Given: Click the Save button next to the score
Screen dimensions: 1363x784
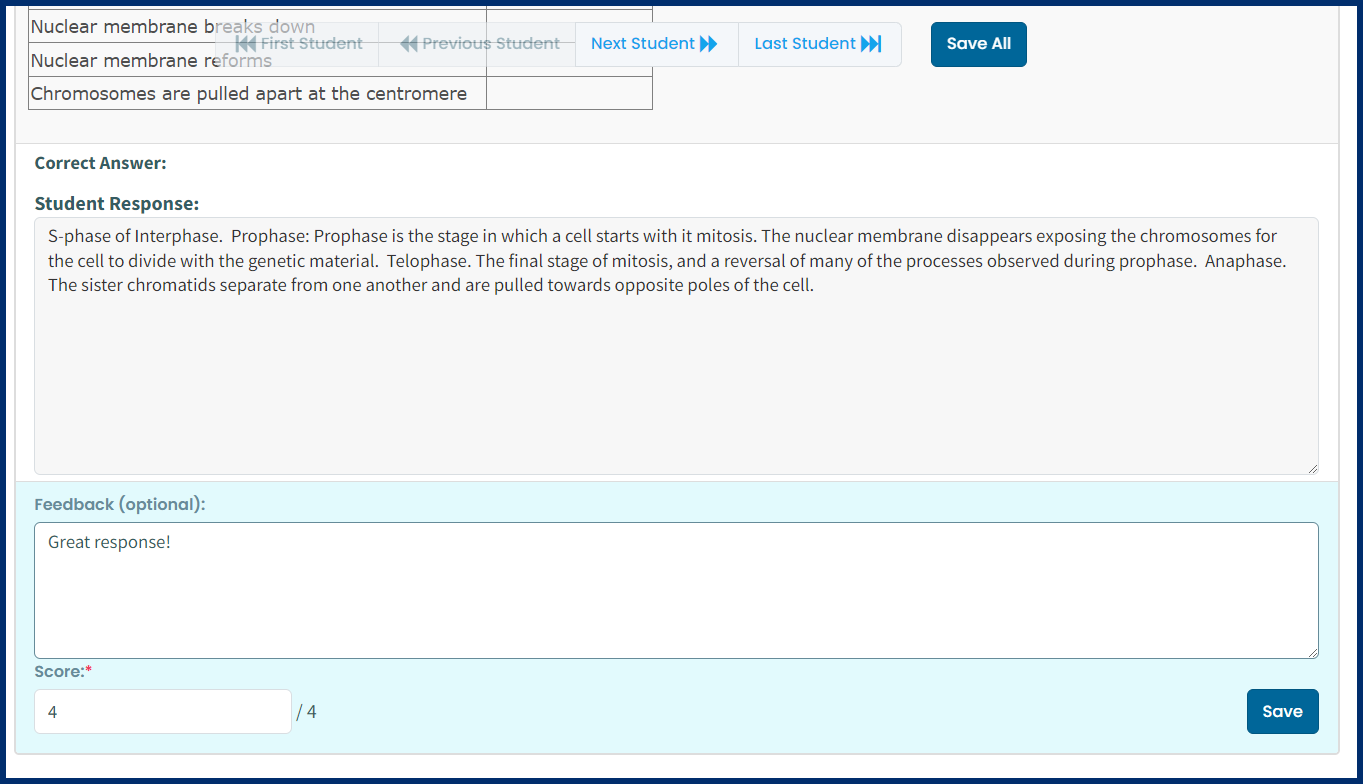Looking at the screenshot, I should [1282, 711].
